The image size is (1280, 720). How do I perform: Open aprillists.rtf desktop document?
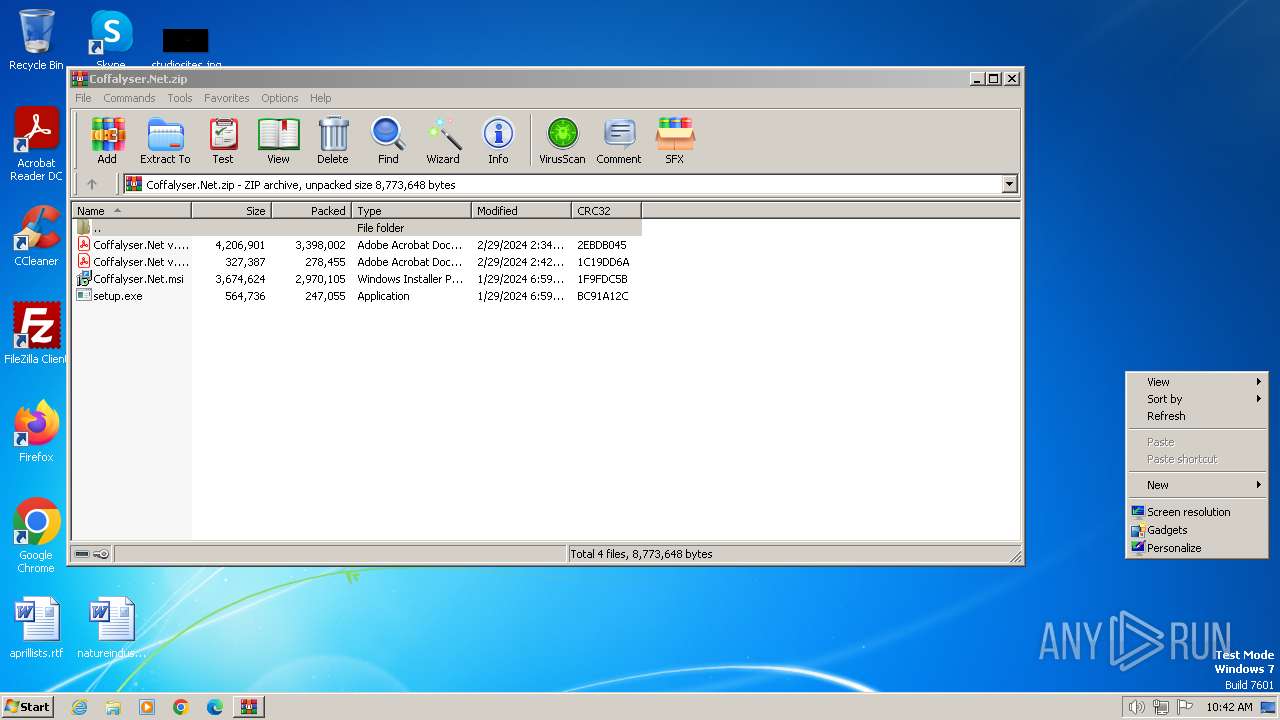click(x=36, y=628)
